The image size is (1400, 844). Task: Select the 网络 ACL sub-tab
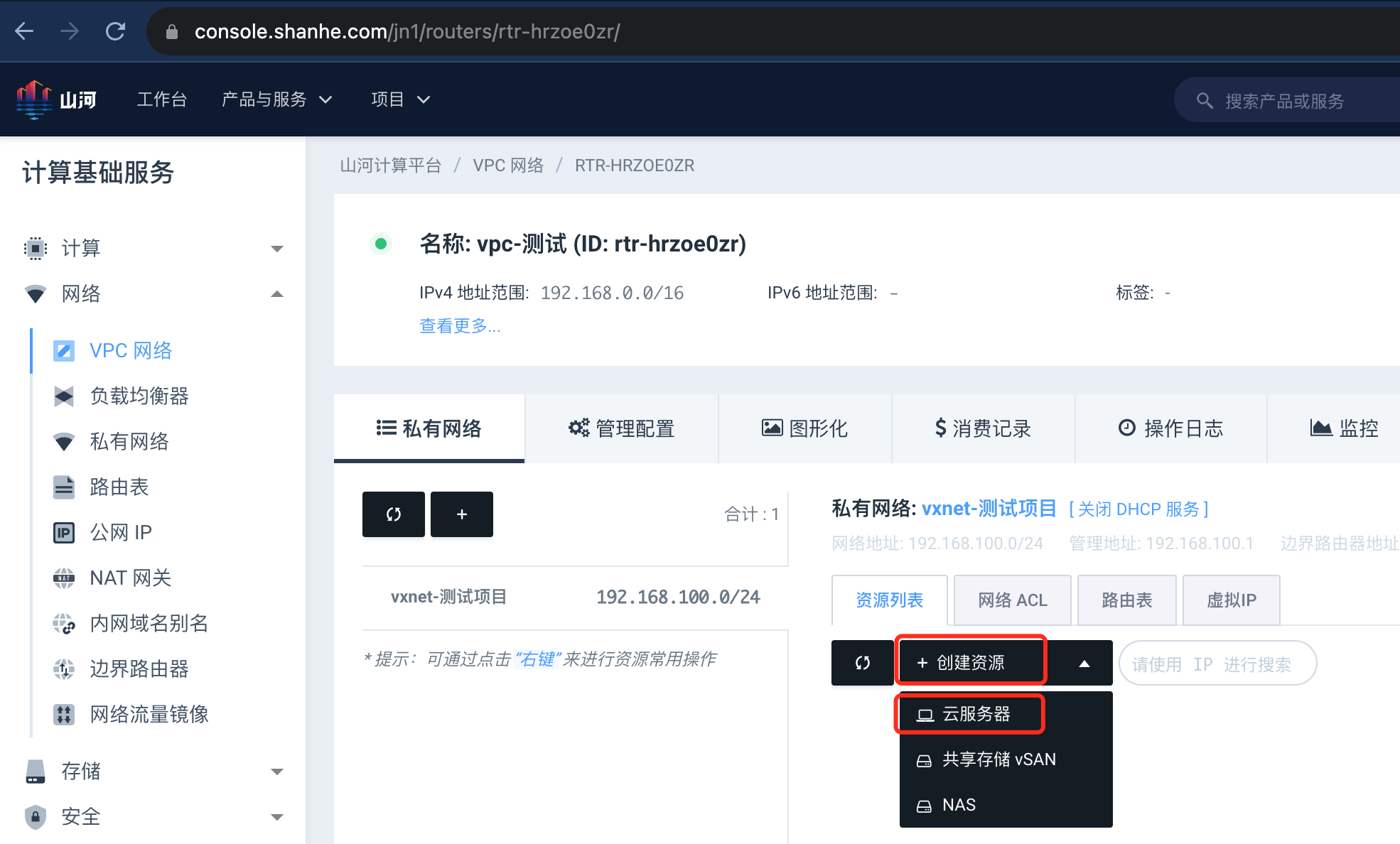[x=1013, y=600]
